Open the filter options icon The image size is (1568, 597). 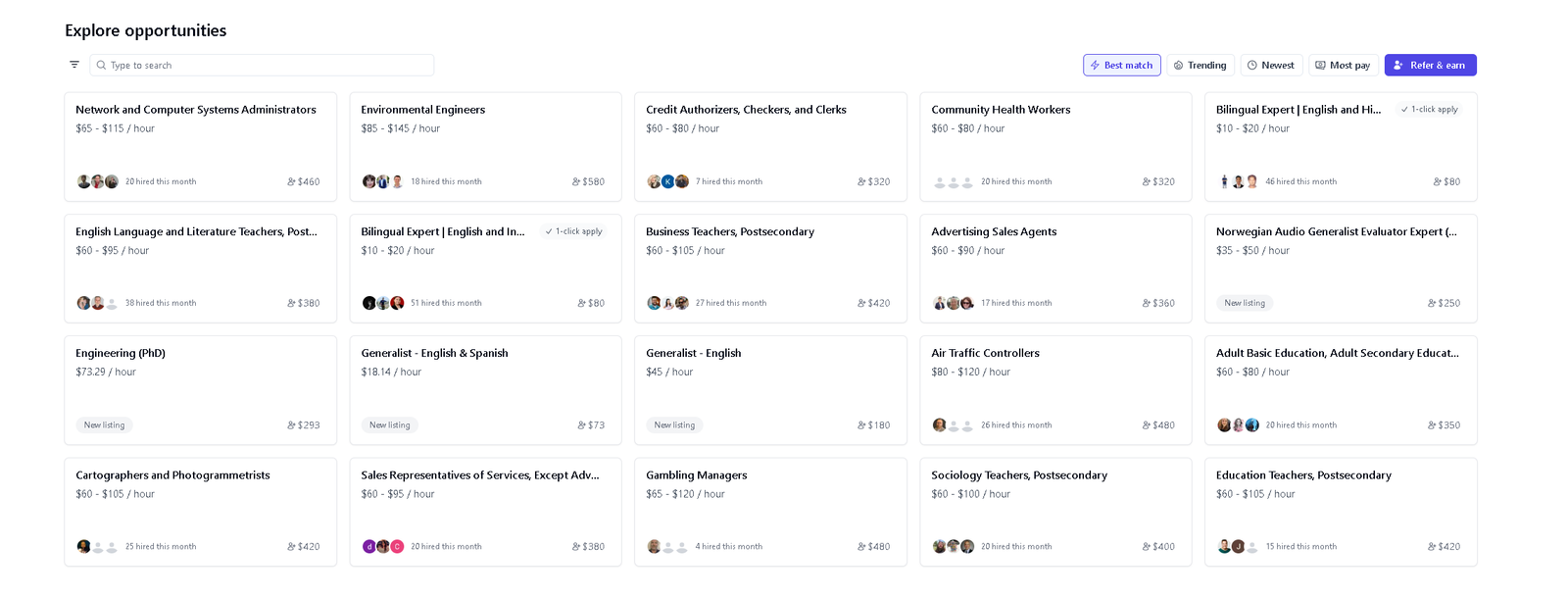point(74,65)
